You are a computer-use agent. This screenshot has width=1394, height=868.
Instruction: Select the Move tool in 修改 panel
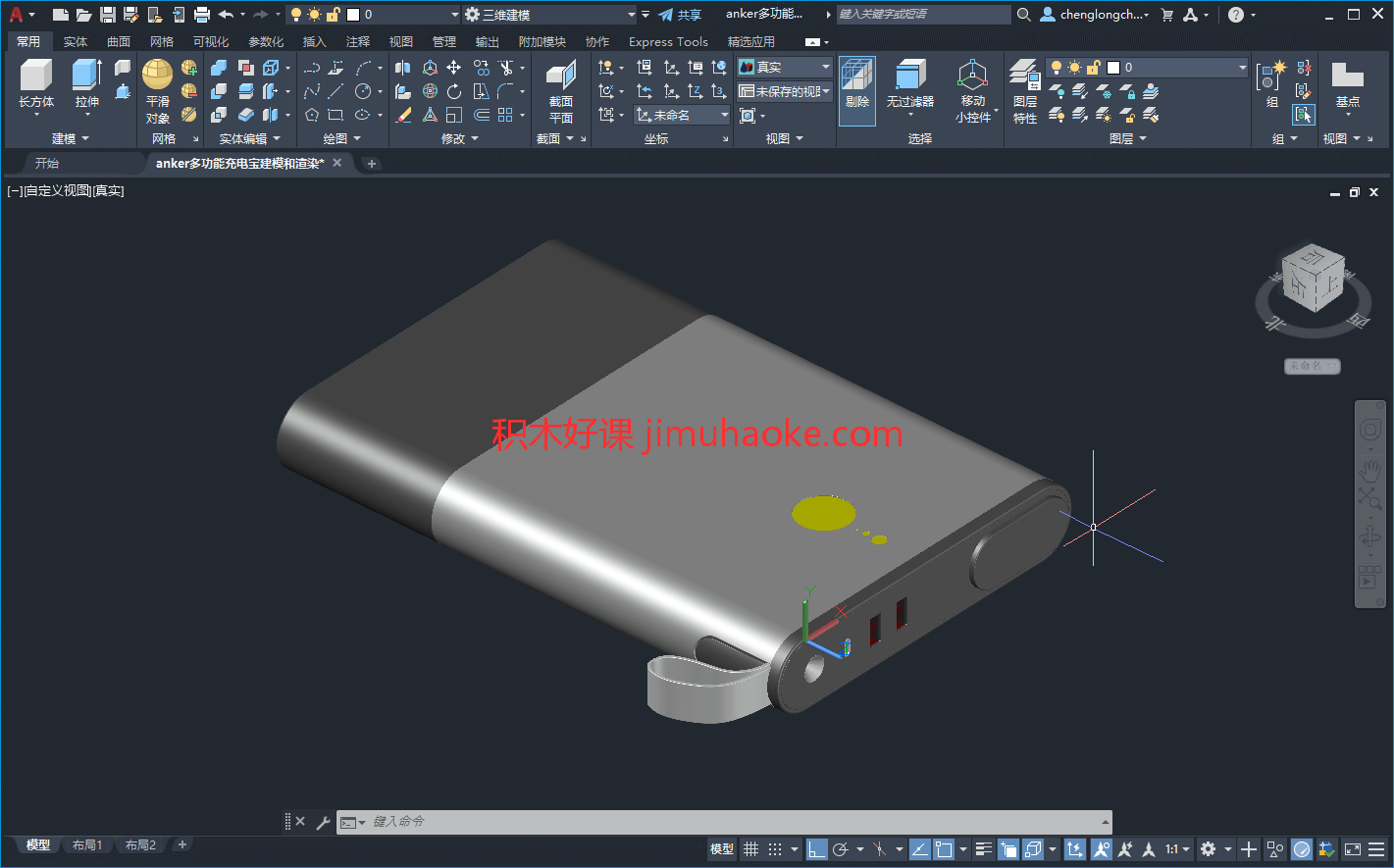coord(454,68)
